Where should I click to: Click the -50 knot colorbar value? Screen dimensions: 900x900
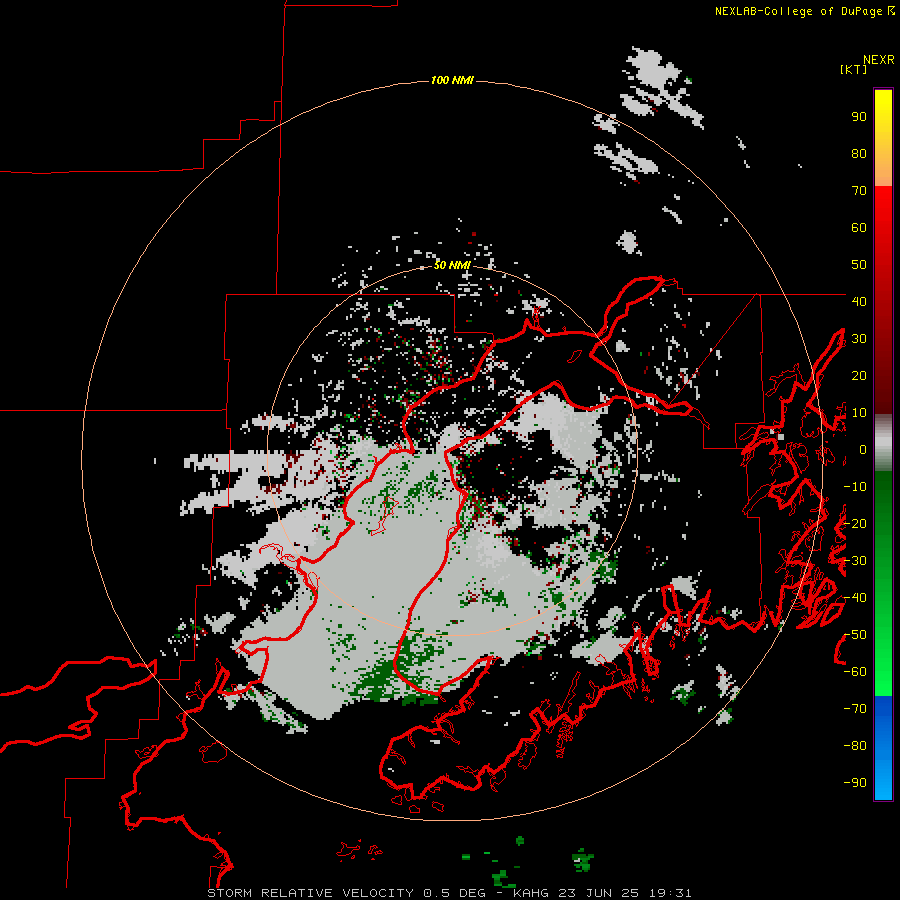pos(855,635)
